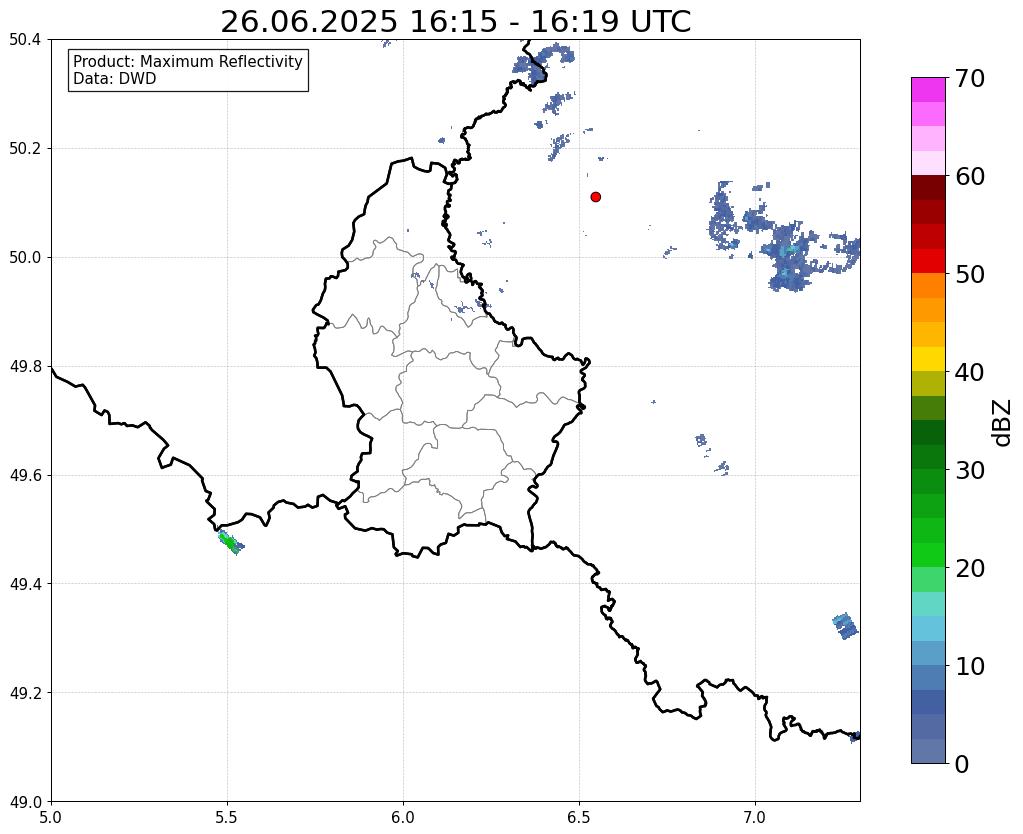Click the dBZ colorbar axis label
Viewport: 1023px width, 834px height.
[1001, 422]
